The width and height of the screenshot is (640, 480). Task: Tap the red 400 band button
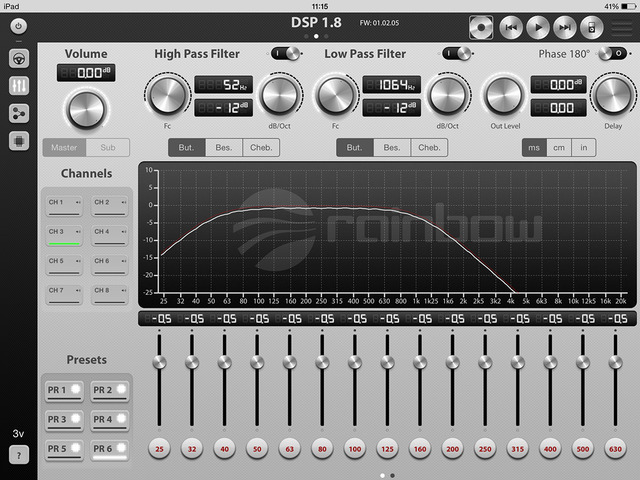(x=550, y=449)
